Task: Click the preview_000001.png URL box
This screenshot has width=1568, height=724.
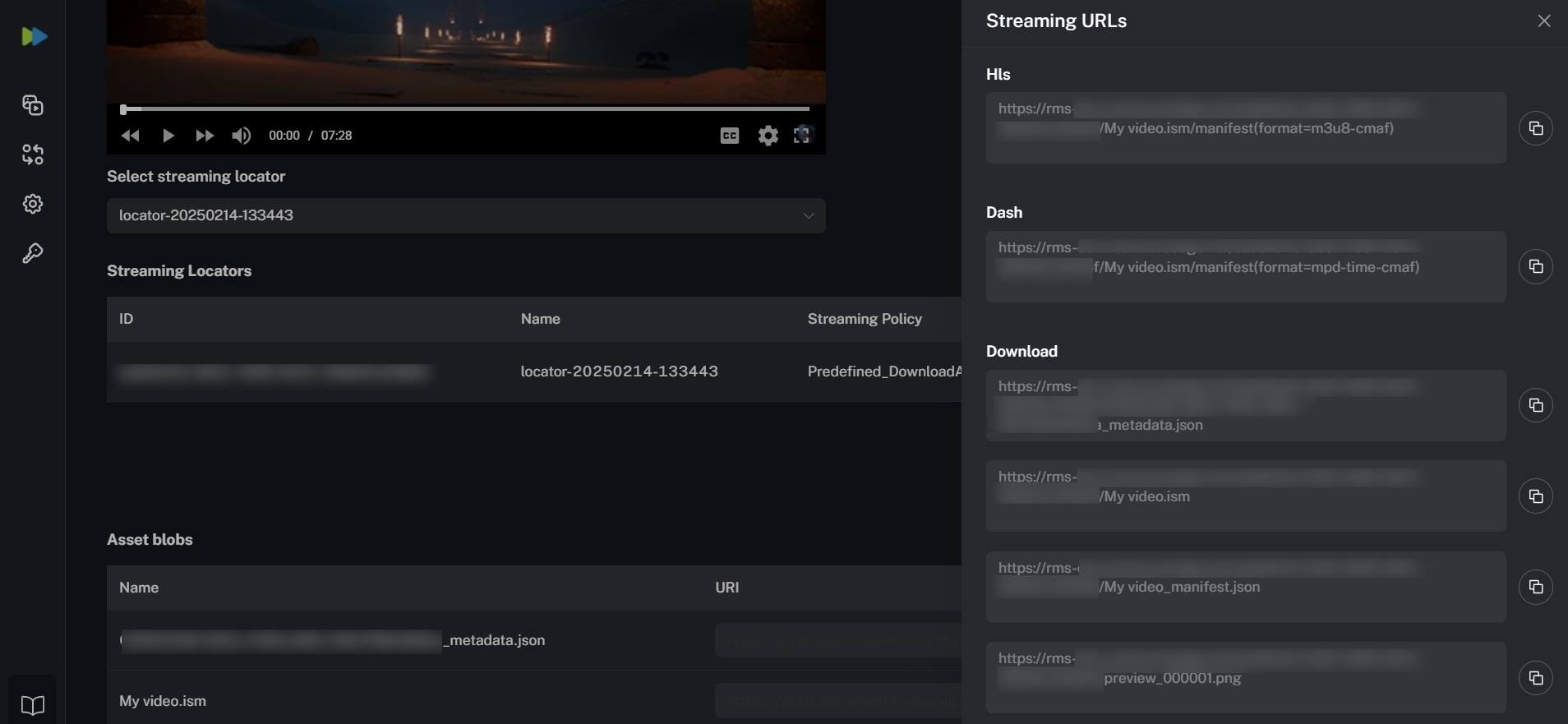Action: [x=1246, y=677]
